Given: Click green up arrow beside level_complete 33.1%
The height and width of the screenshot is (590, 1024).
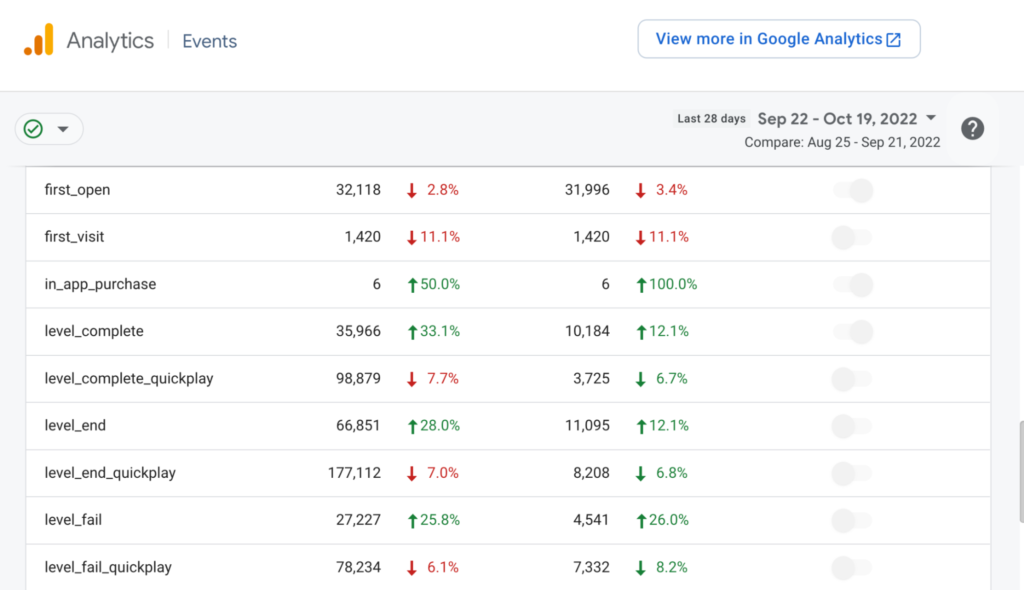Looking at the screenshot, I should [412, 332].
